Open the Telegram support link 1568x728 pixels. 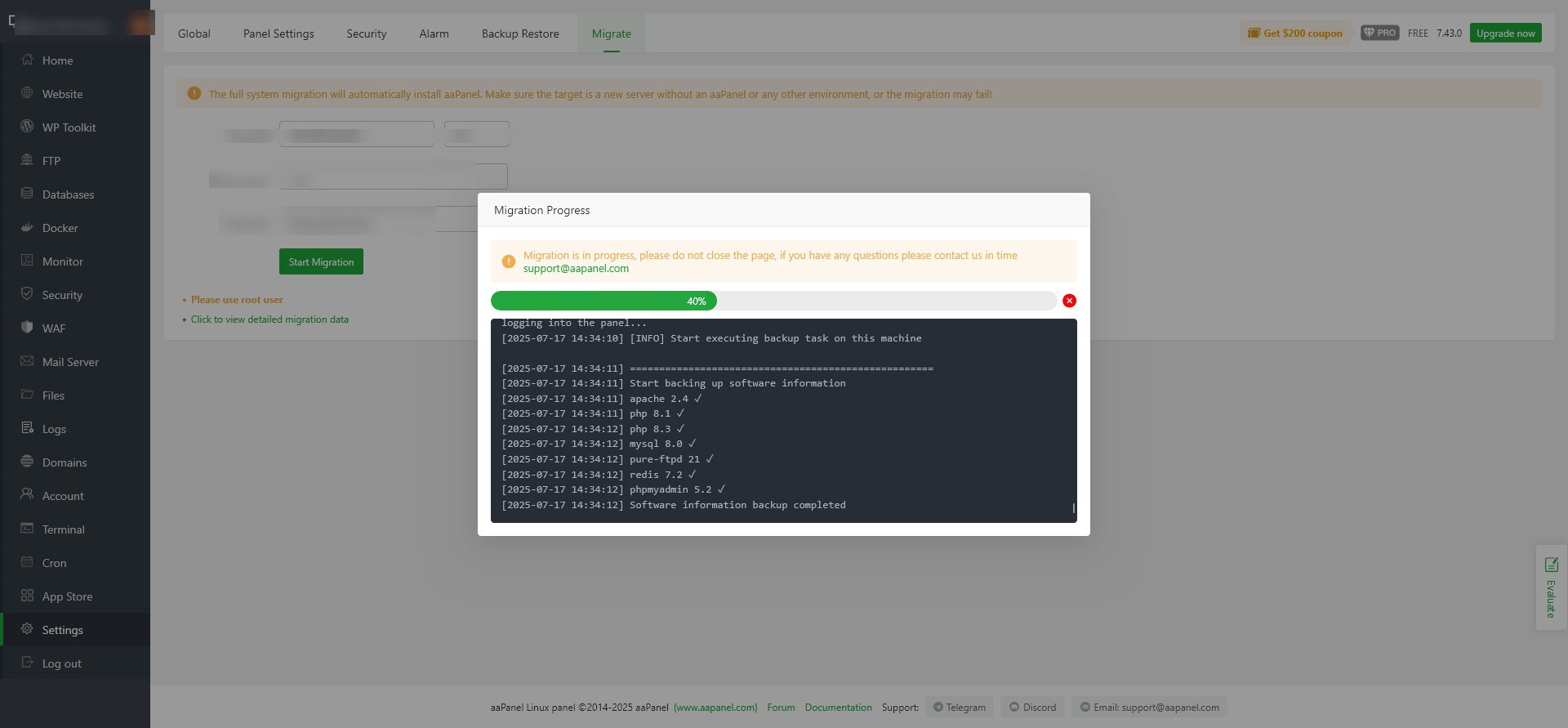[960, 708]
